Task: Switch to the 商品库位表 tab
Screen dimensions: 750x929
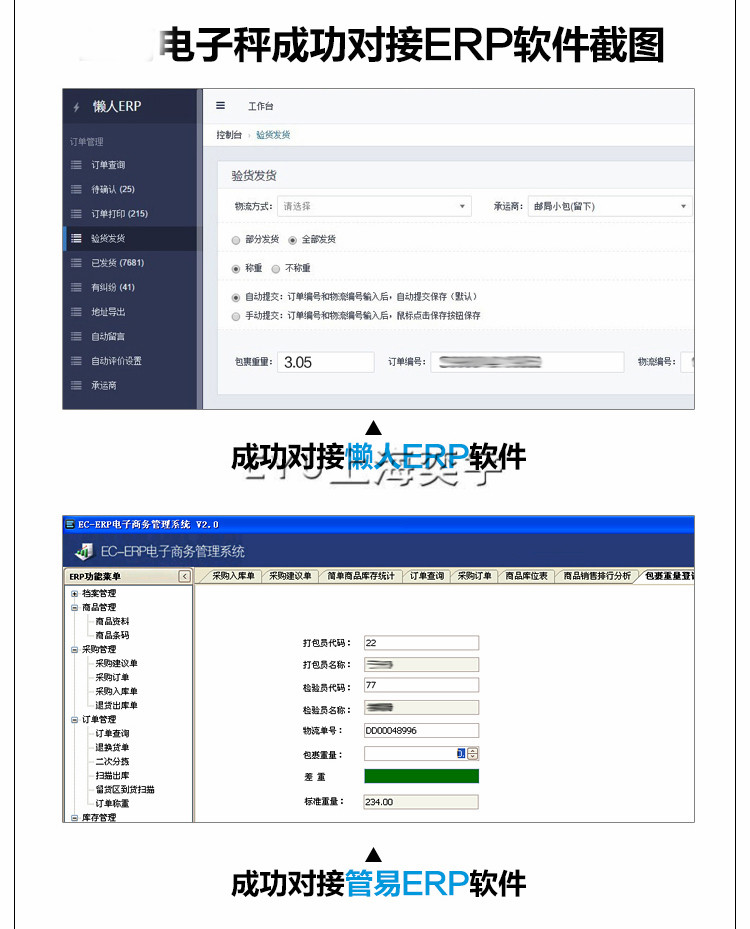Action: coord(526,576)
